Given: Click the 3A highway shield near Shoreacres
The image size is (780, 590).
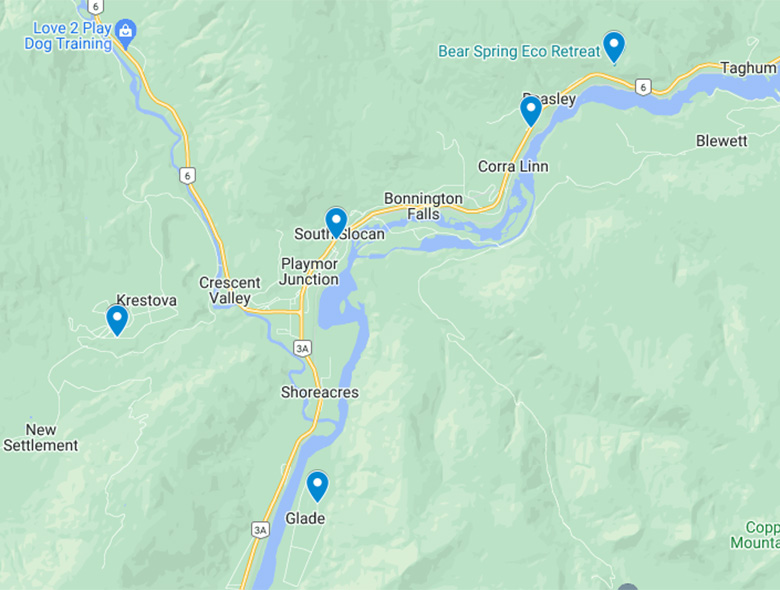Looking at the screenshot, I should point(302,348).
